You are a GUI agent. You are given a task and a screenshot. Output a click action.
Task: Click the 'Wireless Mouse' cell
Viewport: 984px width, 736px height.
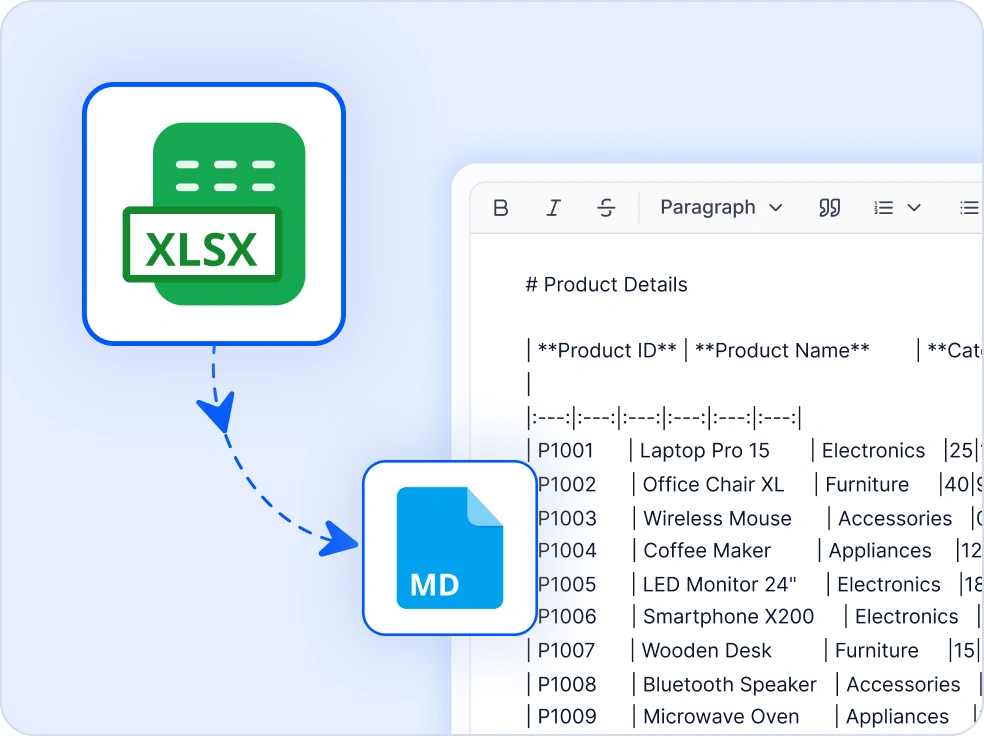(717, 518)
